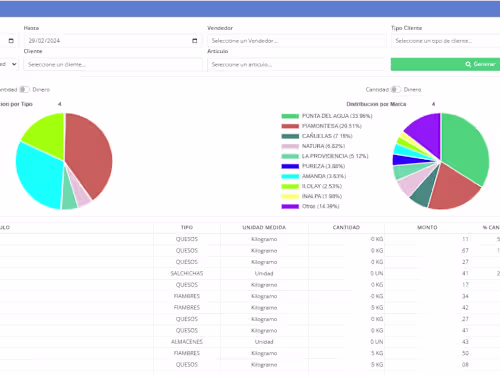Expand the partially visible select arrow at left
The height and width of the screenshot is (375, 500).
coord(14,64)
